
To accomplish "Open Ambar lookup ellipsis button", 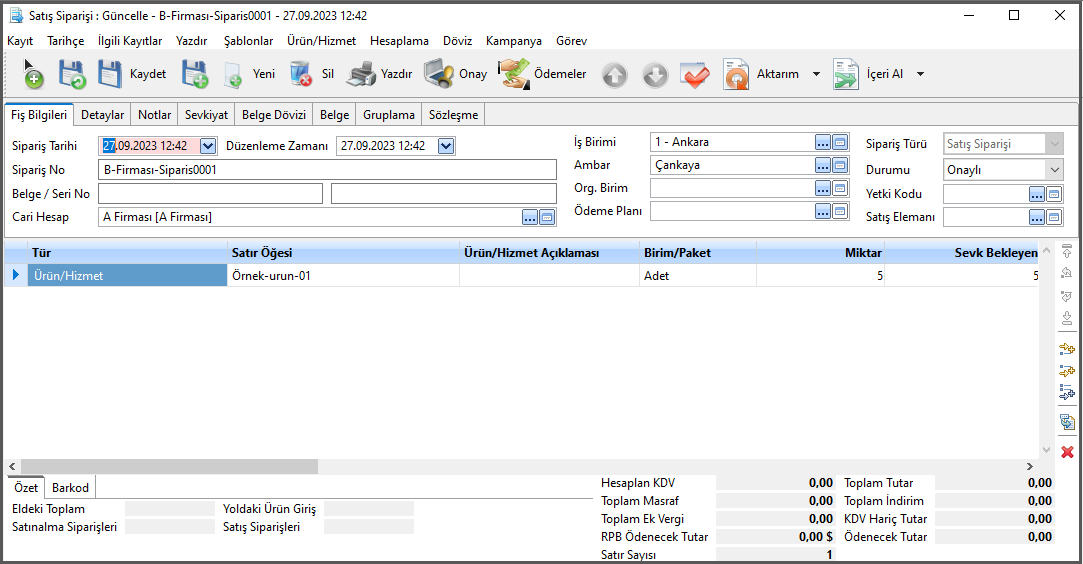I will pyautogui.click(x=823, y=165).
